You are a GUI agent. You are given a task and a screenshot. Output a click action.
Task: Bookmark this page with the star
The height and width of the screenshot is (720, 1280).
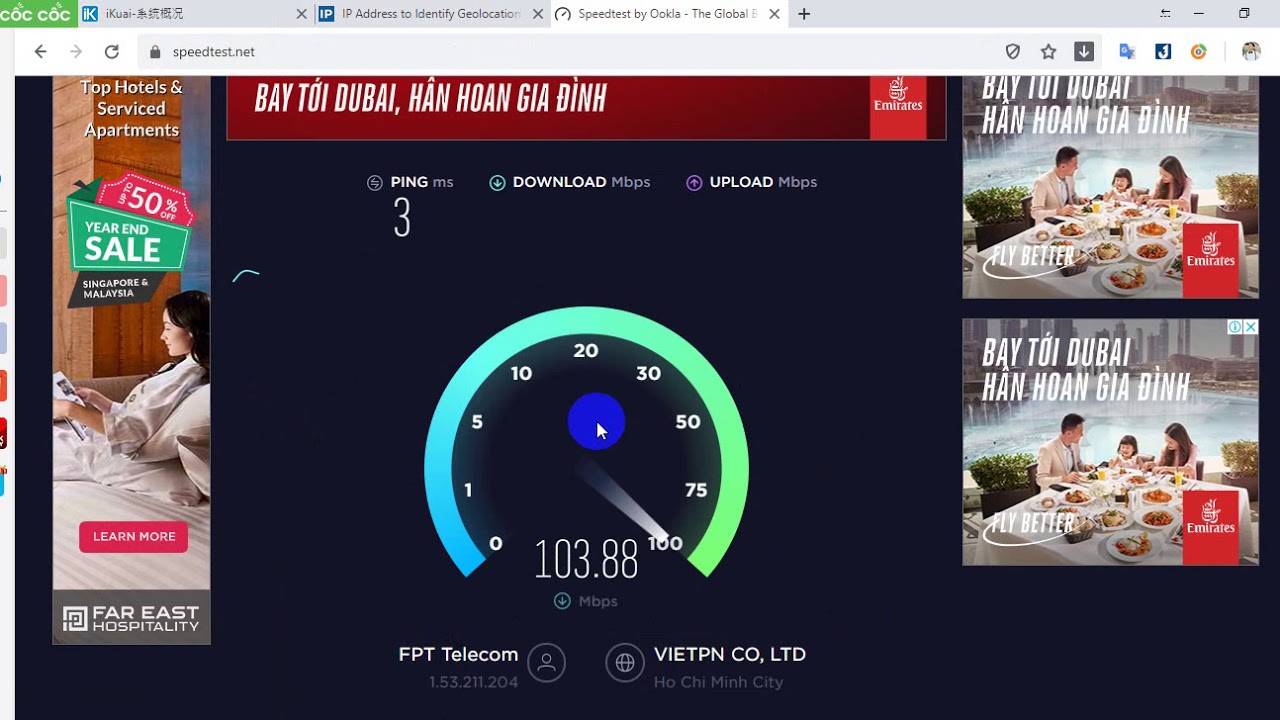(x=1048, y=52)
